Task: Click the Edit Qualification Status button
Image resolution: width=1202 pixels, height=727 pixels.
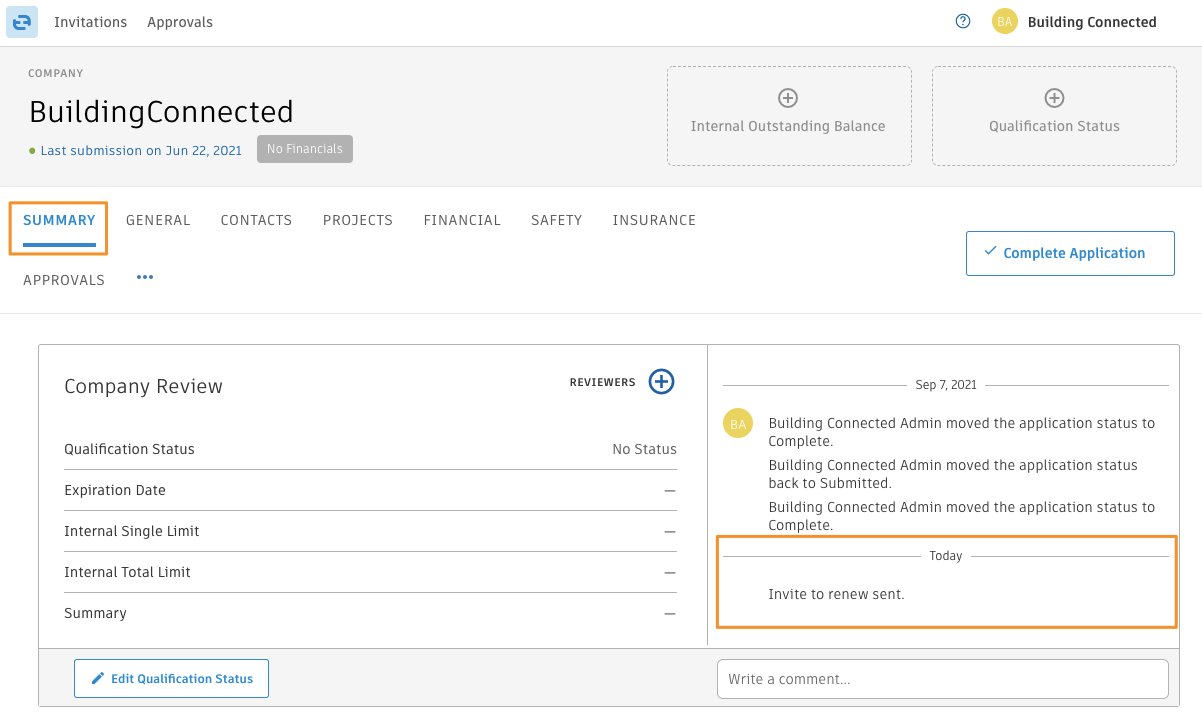Action: (x=171, y=678)
